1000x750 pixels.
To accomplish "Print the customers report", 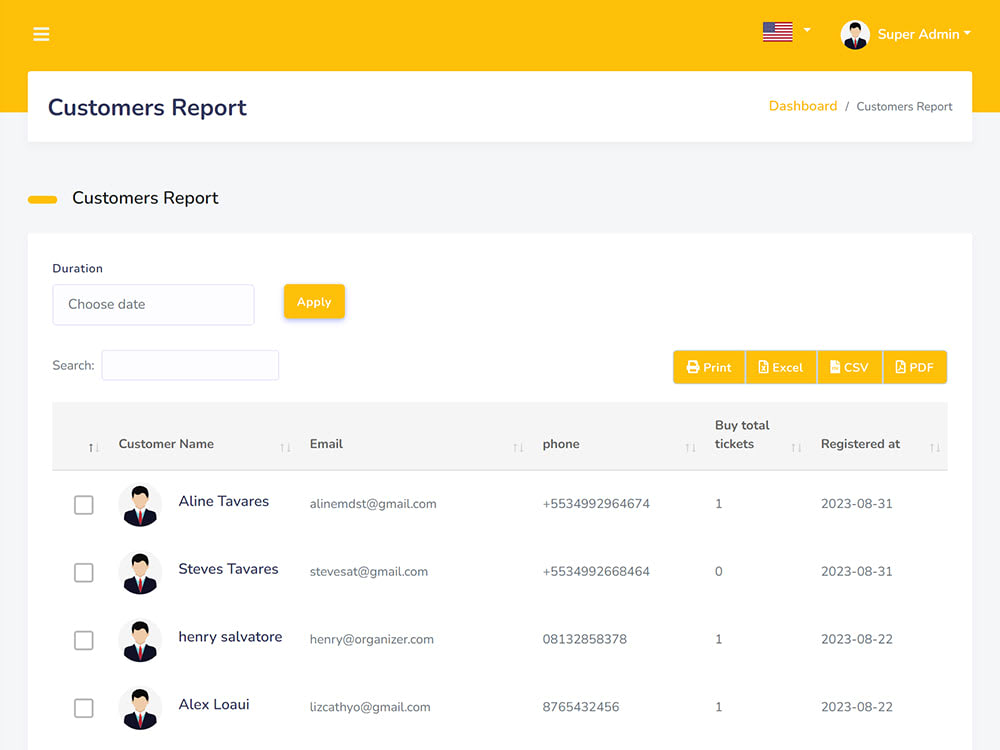I will coord(709,367).
